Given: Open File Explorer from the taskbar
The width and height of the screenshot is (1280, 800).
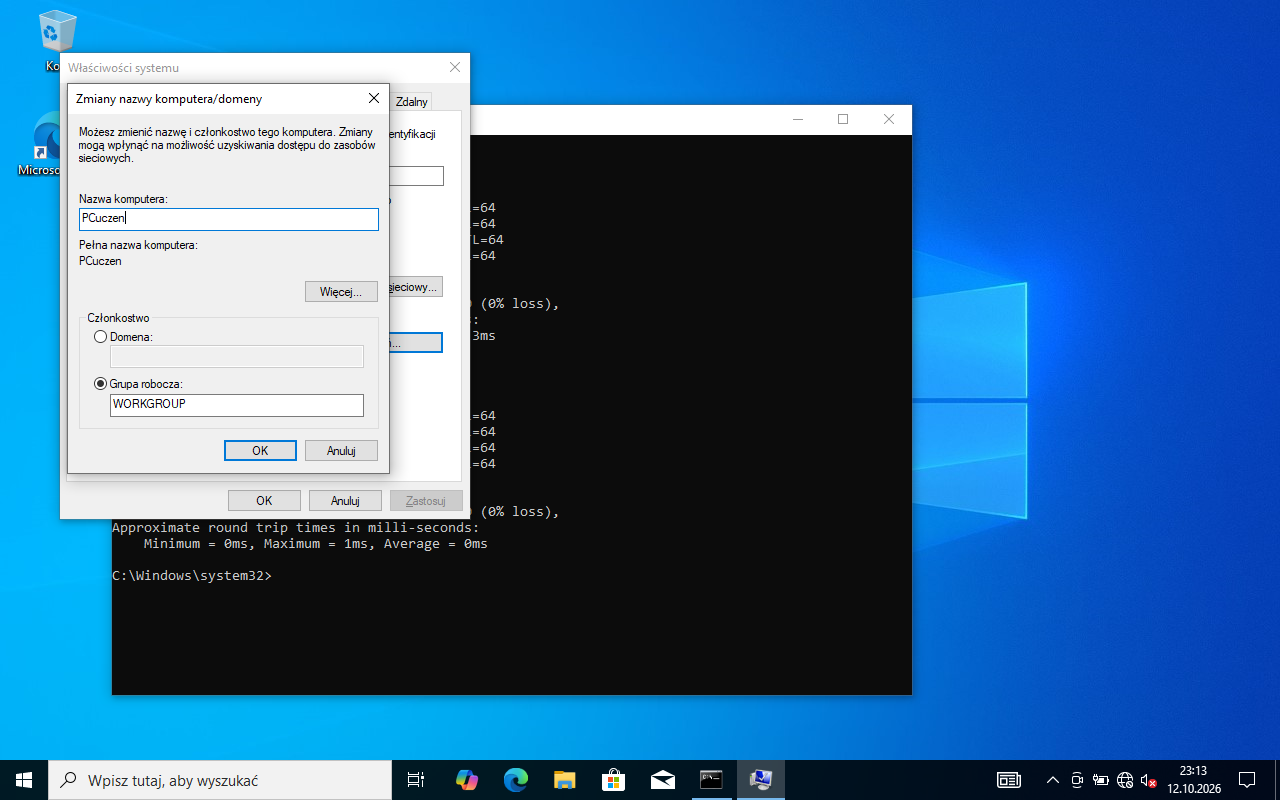Looking at the screenshot, I should [x=564, y=780].
